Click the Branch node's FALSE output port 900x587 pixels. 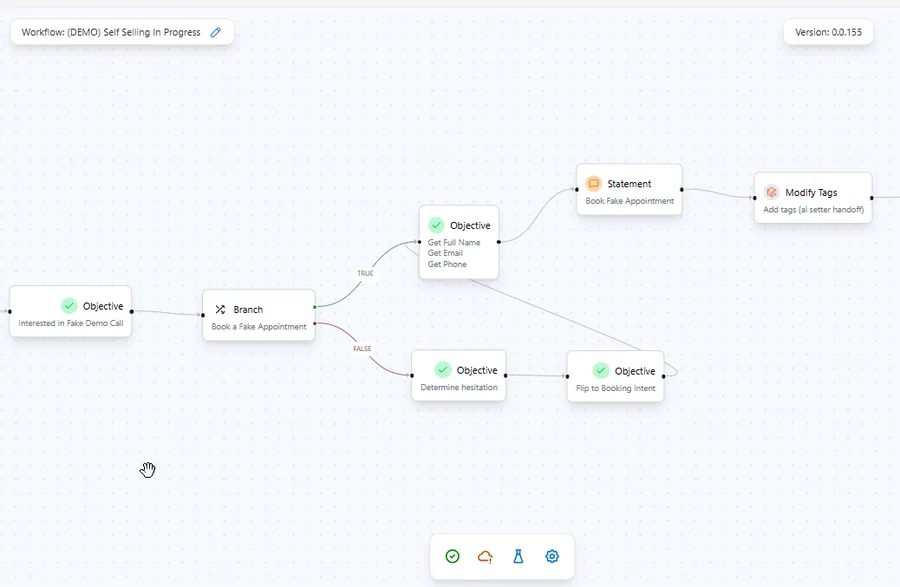[315, 324]
